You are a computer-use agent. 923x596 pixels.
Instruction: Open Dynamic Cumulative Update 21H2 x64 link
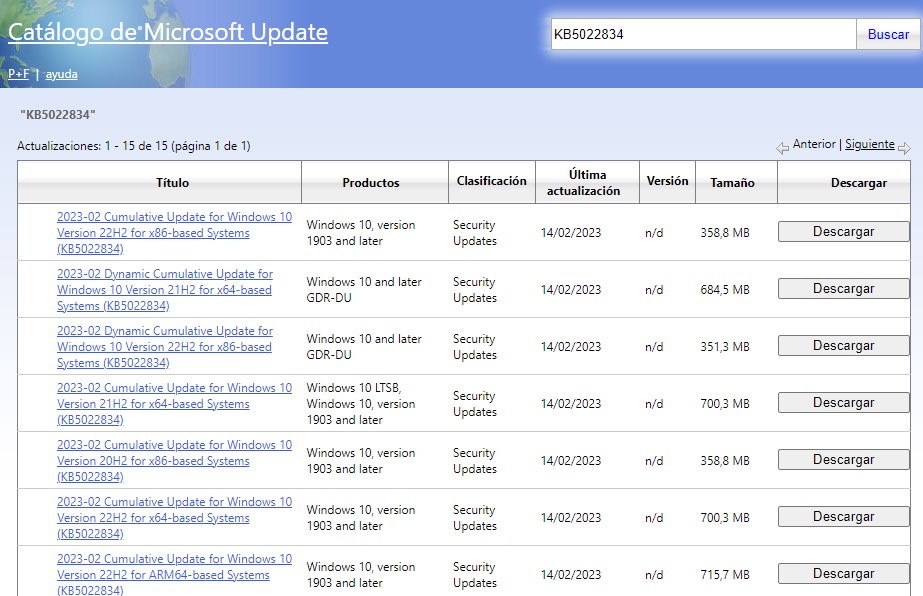[x=165, y=290]
